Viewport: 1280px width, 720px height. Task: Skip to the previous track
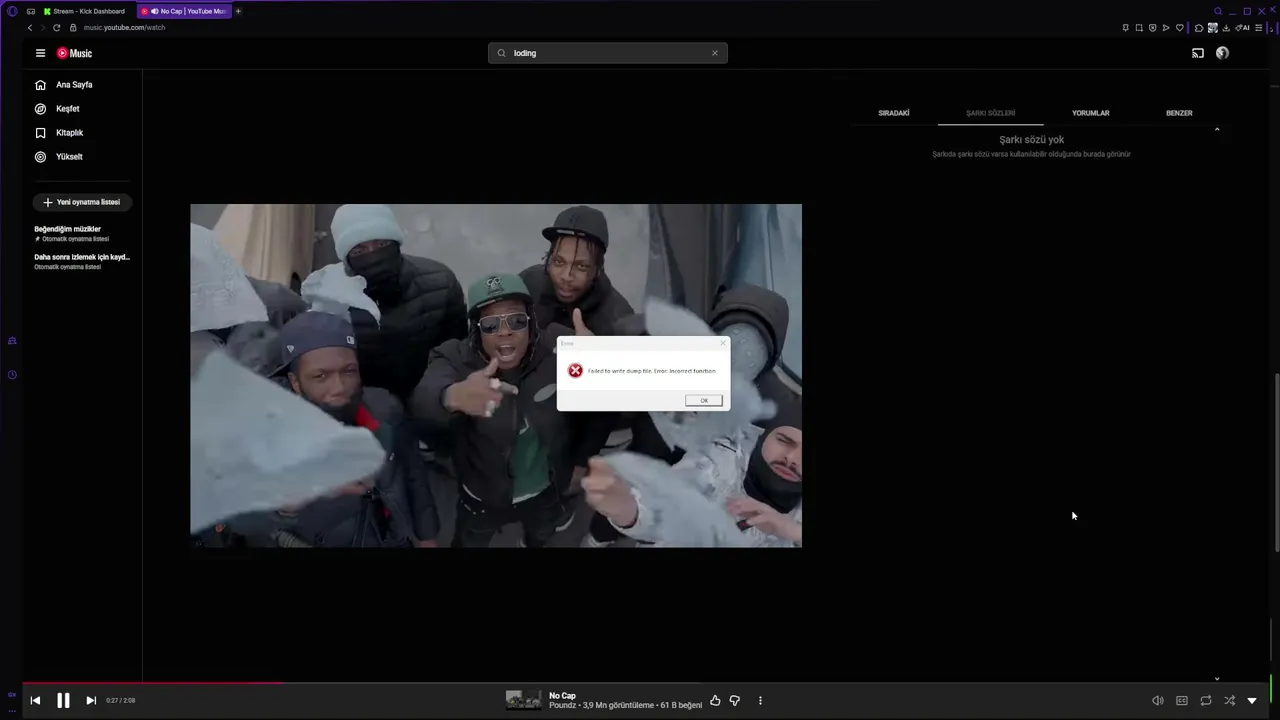[x=35, y=701]
